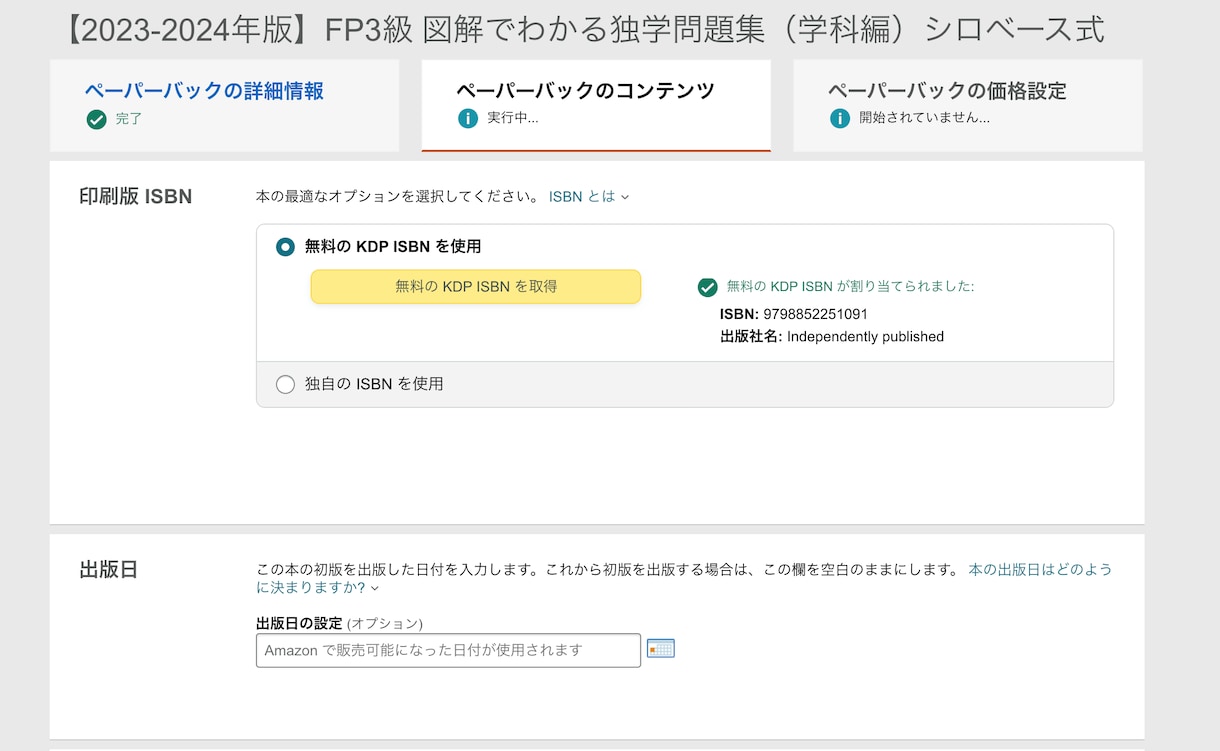Click the 印刷版 ISBN section label
The width and height of the screenshot is (1220, 751).
(x=136, y=197)
